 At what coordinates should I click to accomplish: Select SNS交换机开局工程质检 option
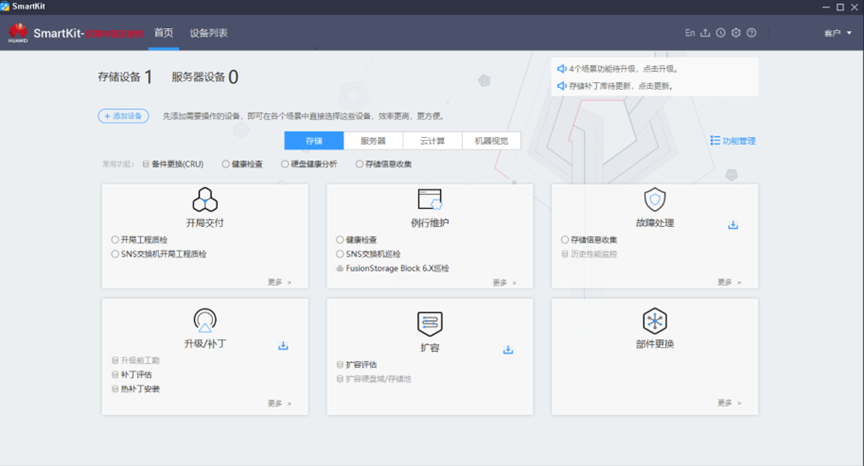pos(159,254)
